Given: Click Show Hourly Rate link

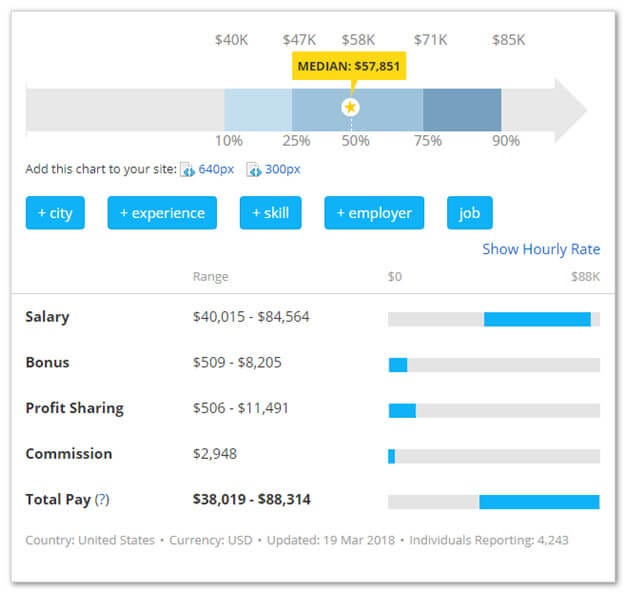Looking at the screenshot, I should pos(541,249).
